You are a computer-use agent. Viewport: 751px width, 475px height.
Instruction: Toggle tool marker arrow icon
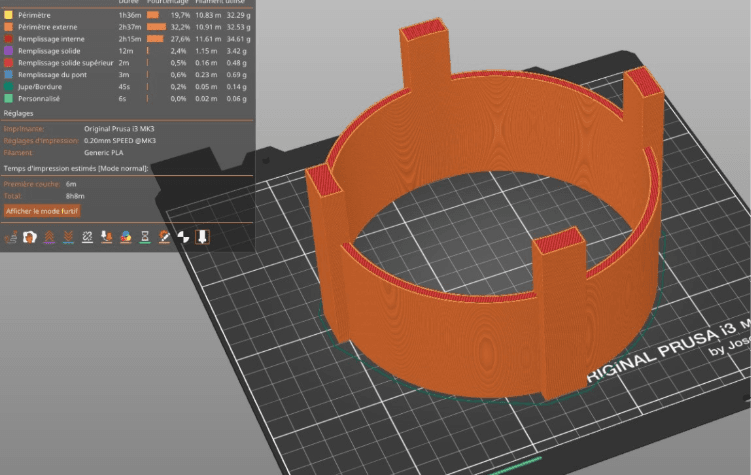(x=202, y=237)
